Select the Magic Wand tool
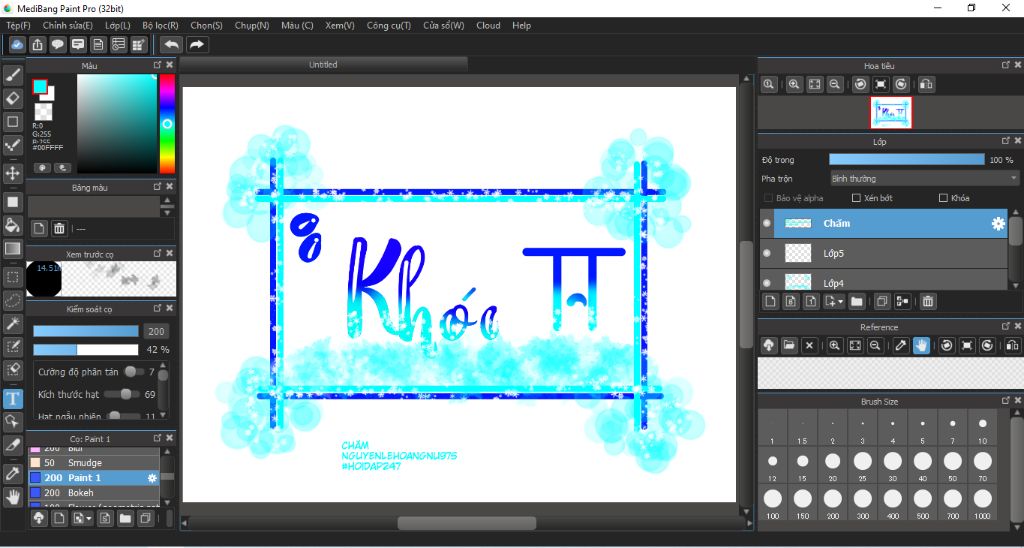 12,323
